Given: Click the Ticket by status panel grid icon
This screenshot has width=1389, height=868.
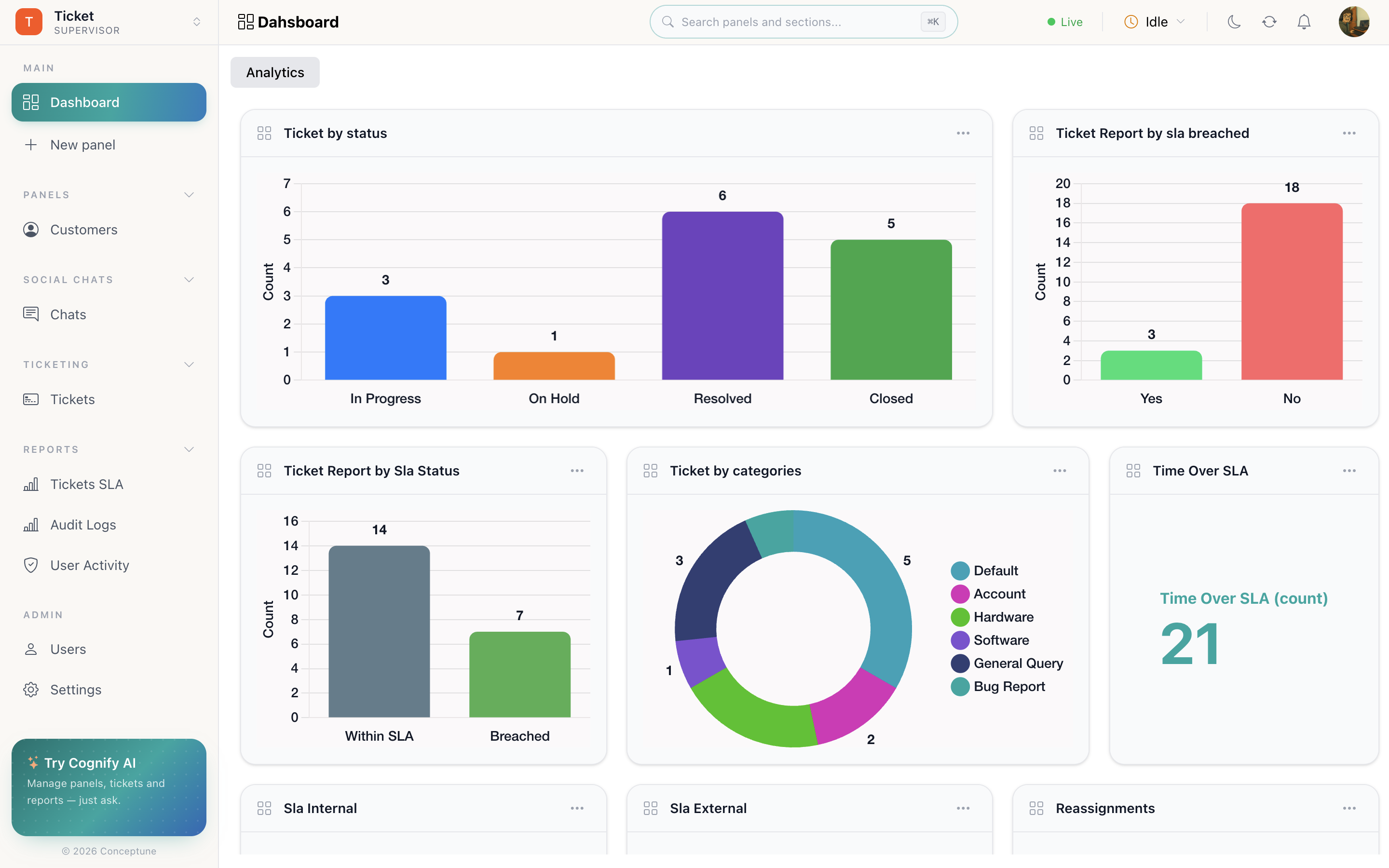Looking at the screenshot, I should point(264,133).
